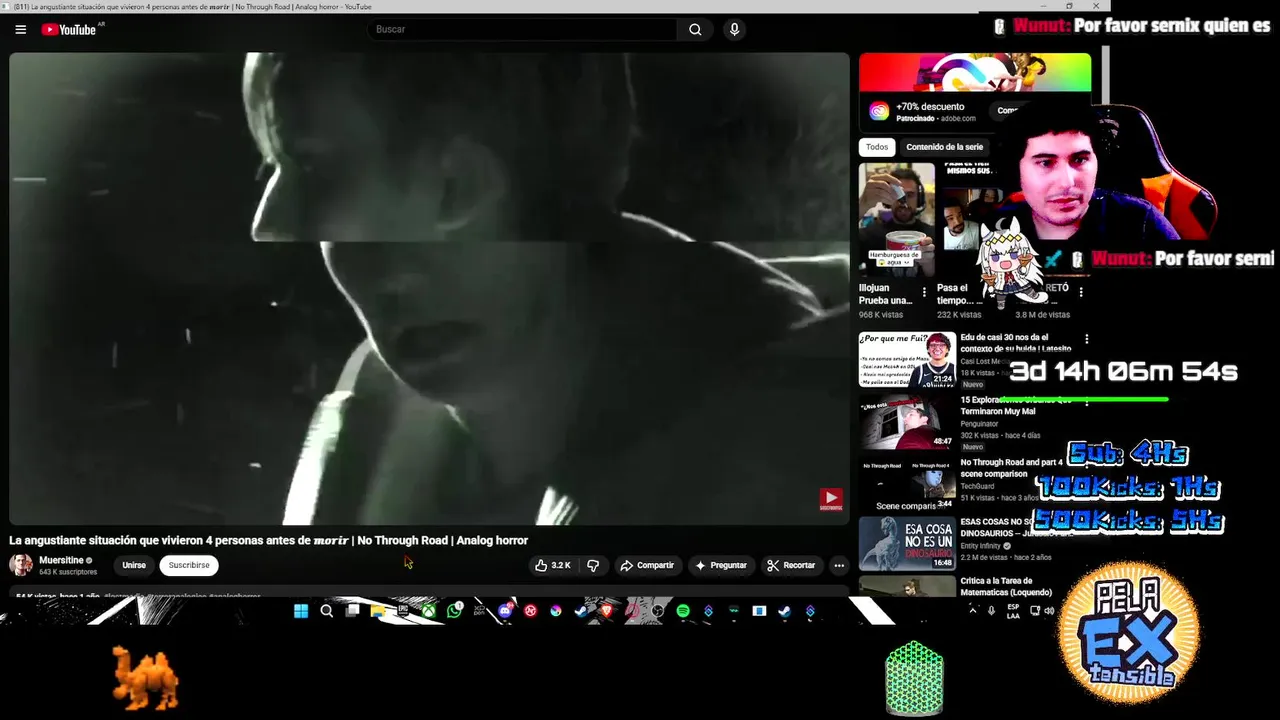The width and height of the screenshot is (1280, 720).
Task: Open the YouTube hamburger guide menu
Action: point(20,29)
